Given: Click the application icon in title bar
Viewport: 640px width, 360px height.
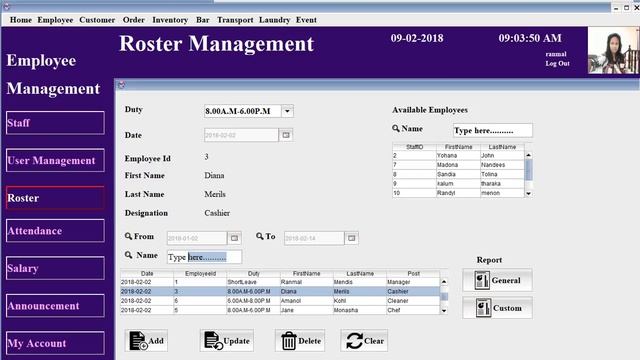Looking at the screenshot, I should [x=6, y=6].
